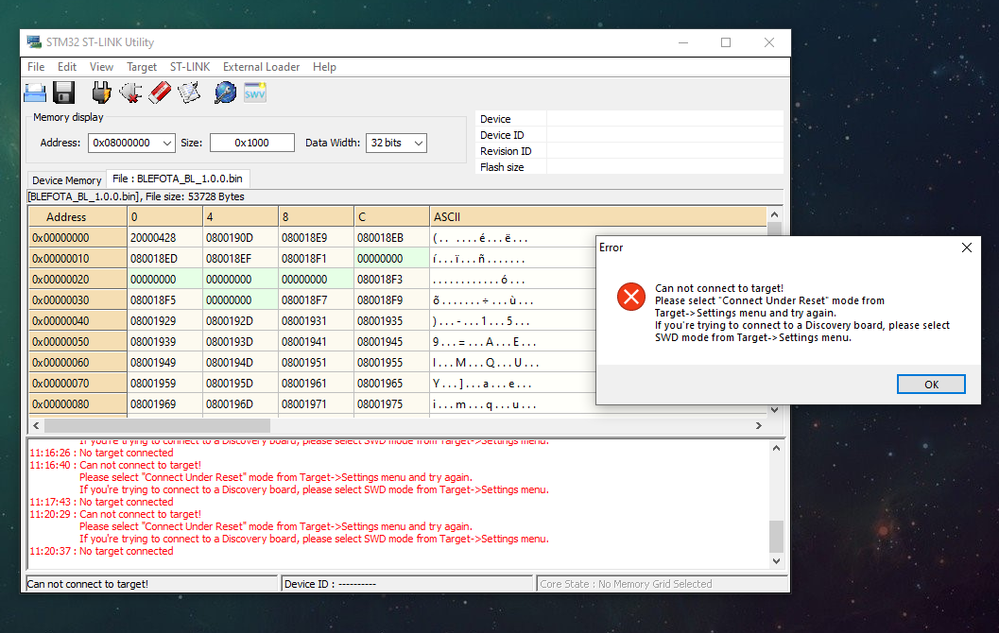
Task: Click the Disconnect from target icon
Action: (x=131, y=93)
